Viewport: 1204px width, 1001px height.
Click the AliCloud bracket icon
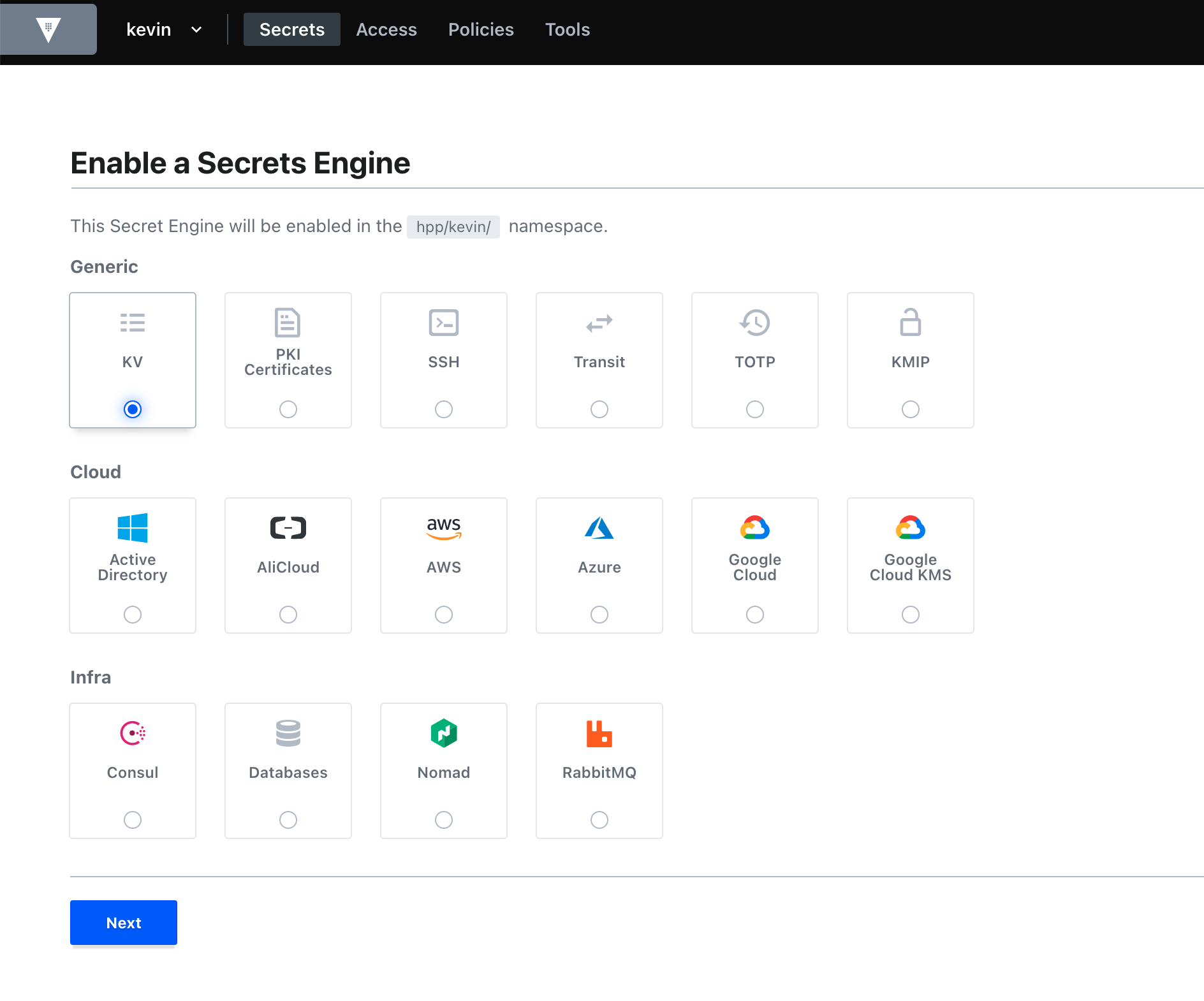point(288,528)
